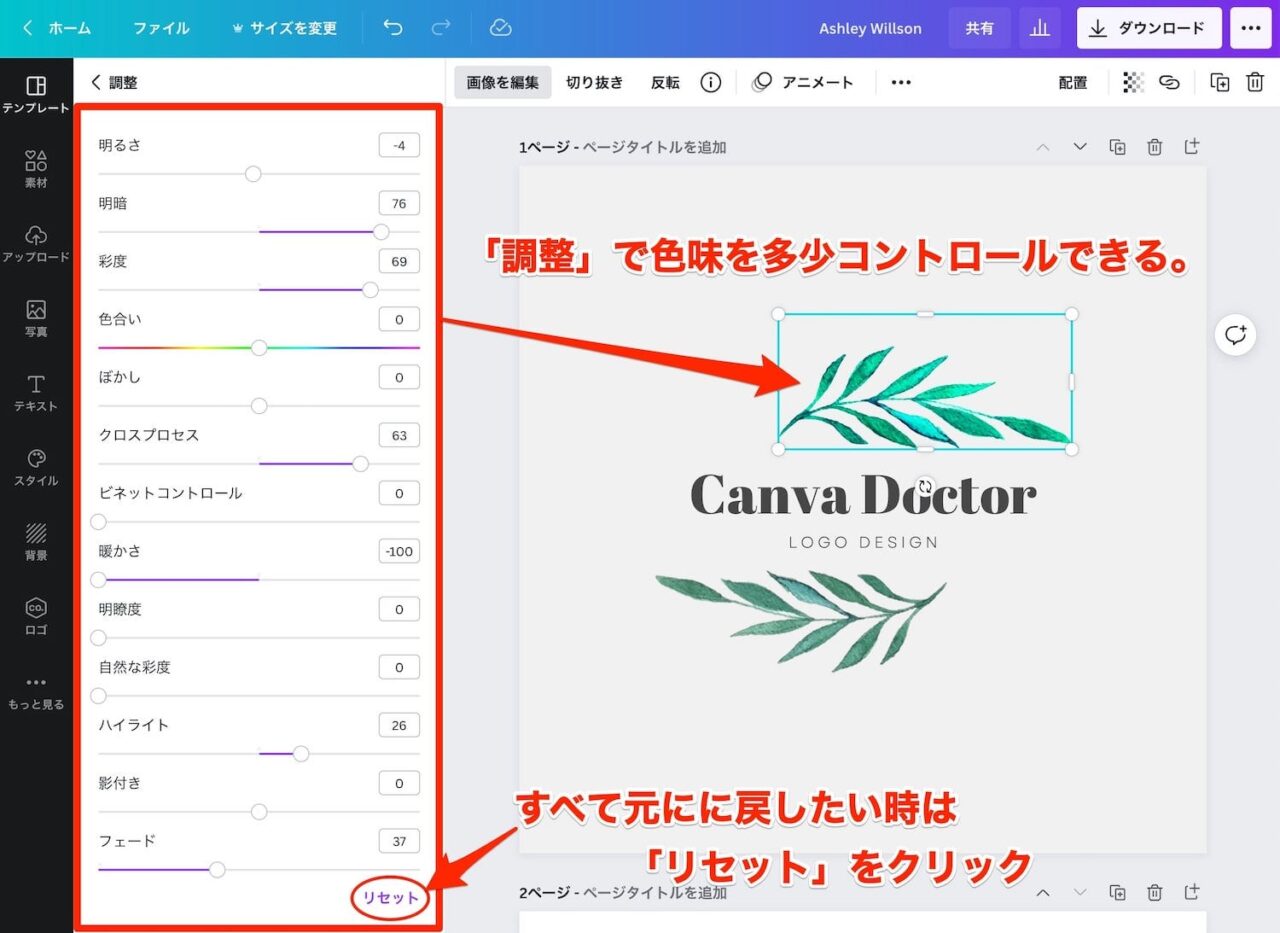The width and height of the screenshot is (1280, 933).
Task: Click the 暖かさ value field showing -100
Action: click(399, 552)
